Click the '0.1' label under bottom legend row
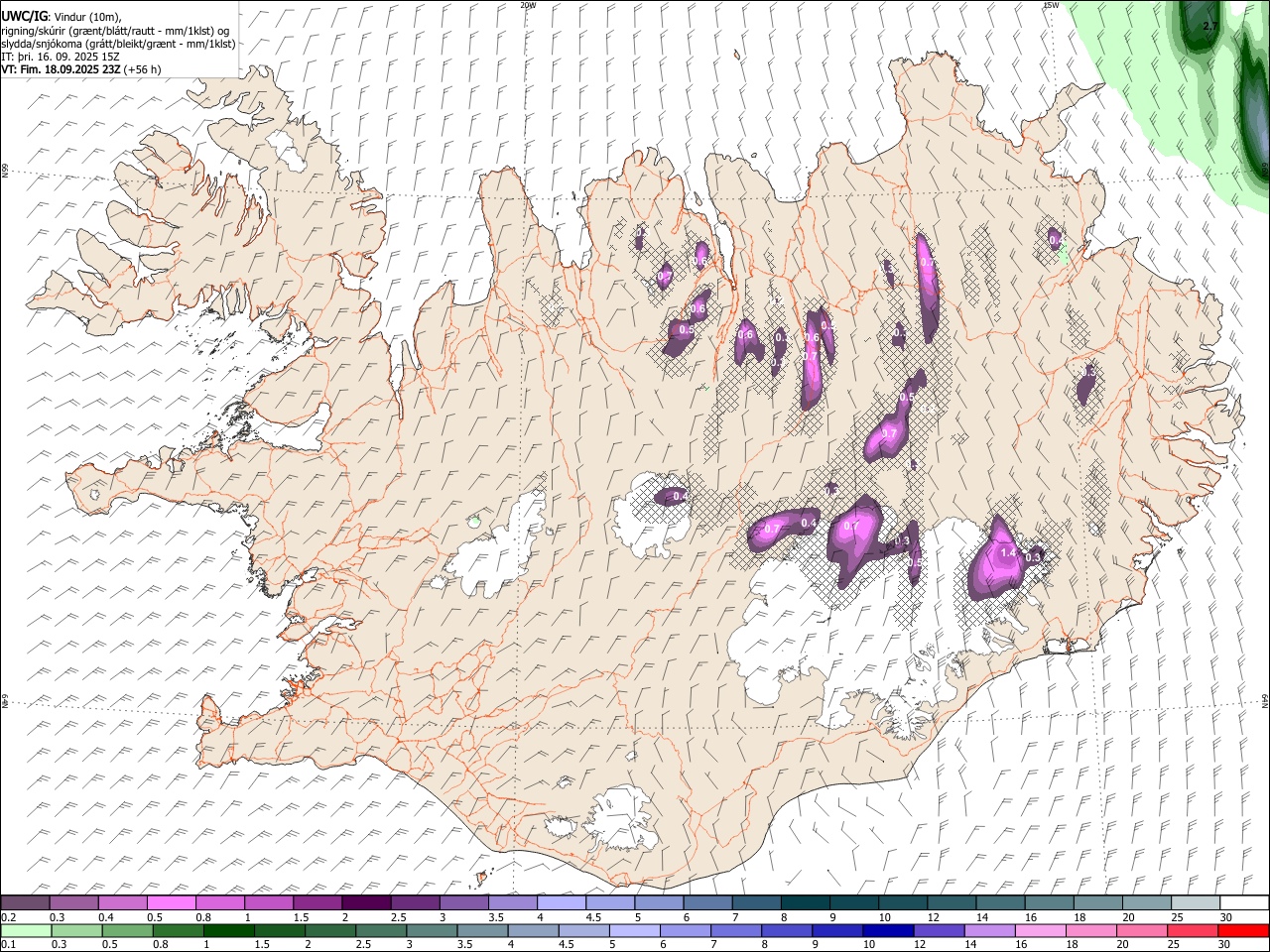This screenshot has height=952, width=1270. point(8,944)
